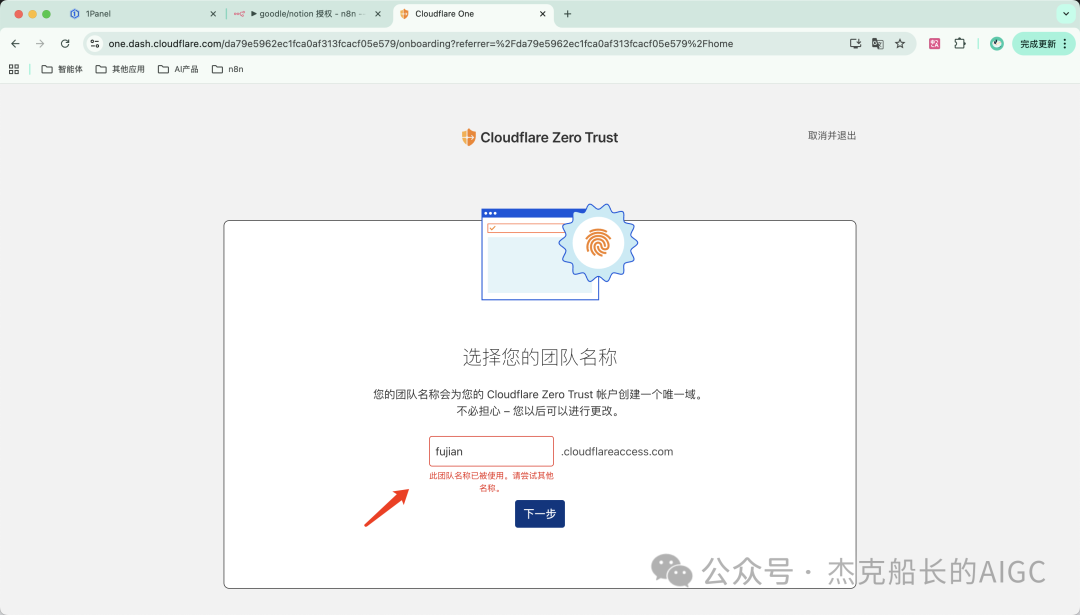Viewport: 1080px width, 615px height.
Task: Open the translate page icon
Action: click(878, 43)
